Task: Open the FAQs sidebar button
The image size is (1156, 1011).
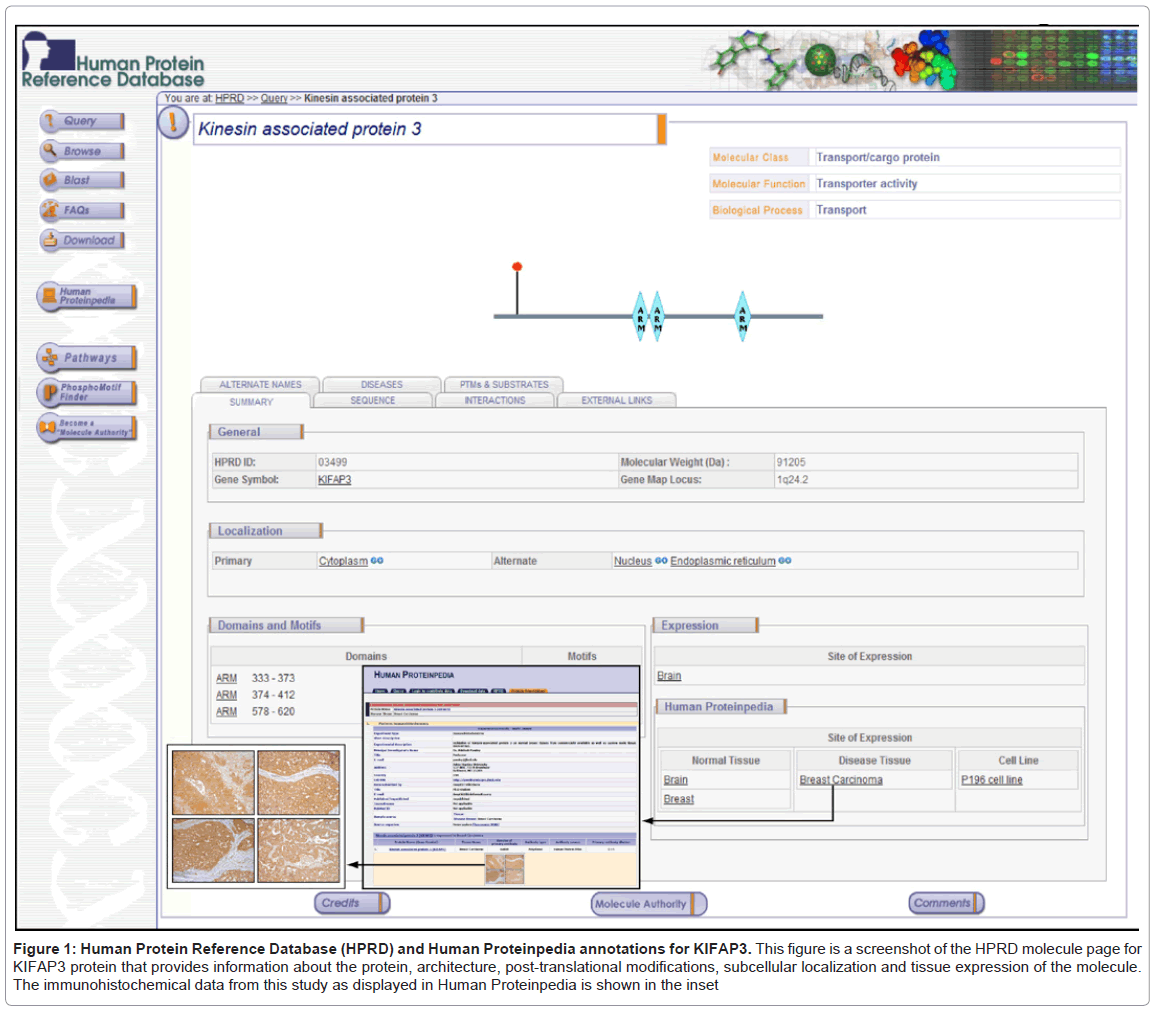Action: 83,211
